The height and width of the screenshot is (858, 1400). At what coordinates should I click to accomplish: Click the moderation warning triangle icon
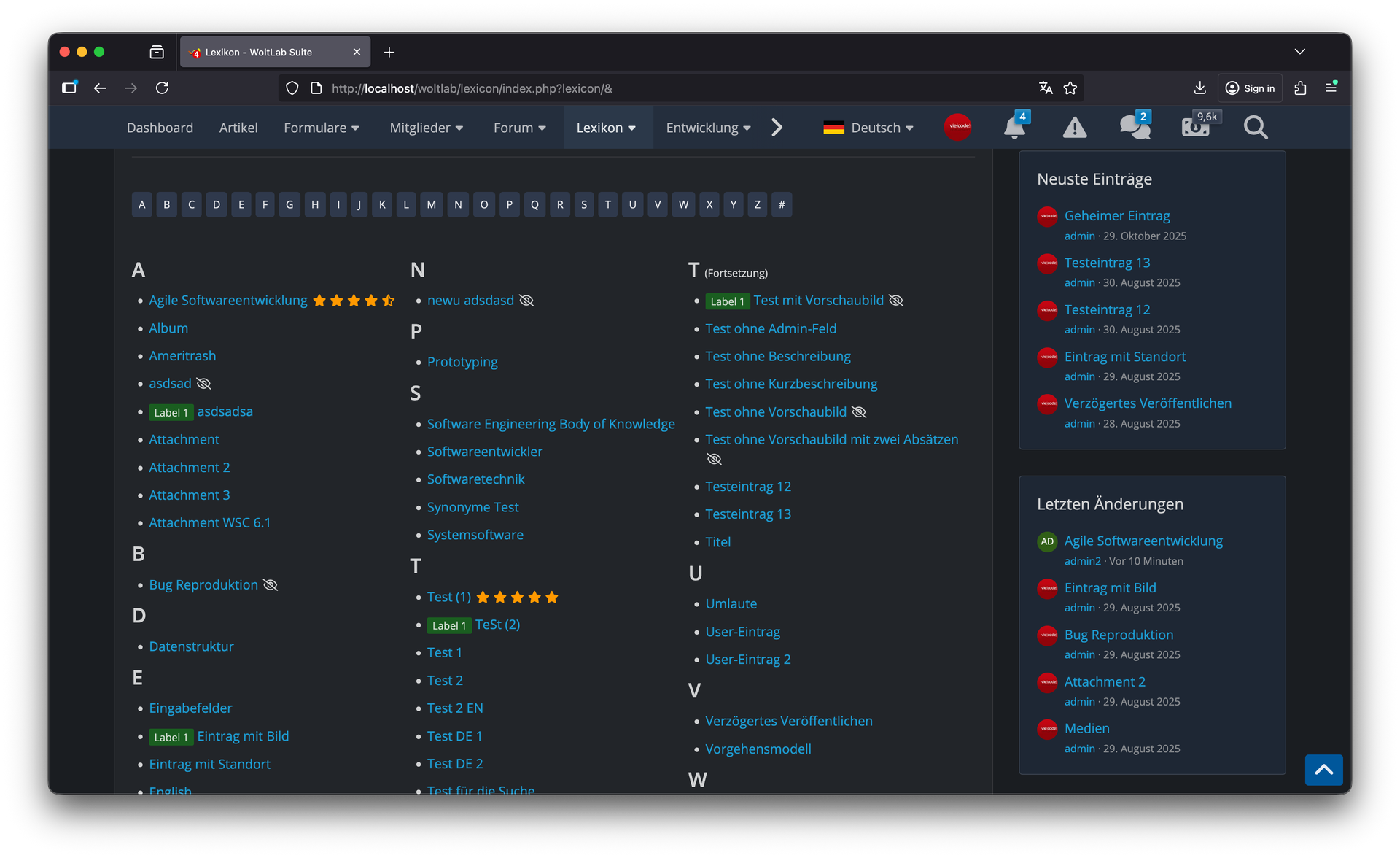point(1074,128)
